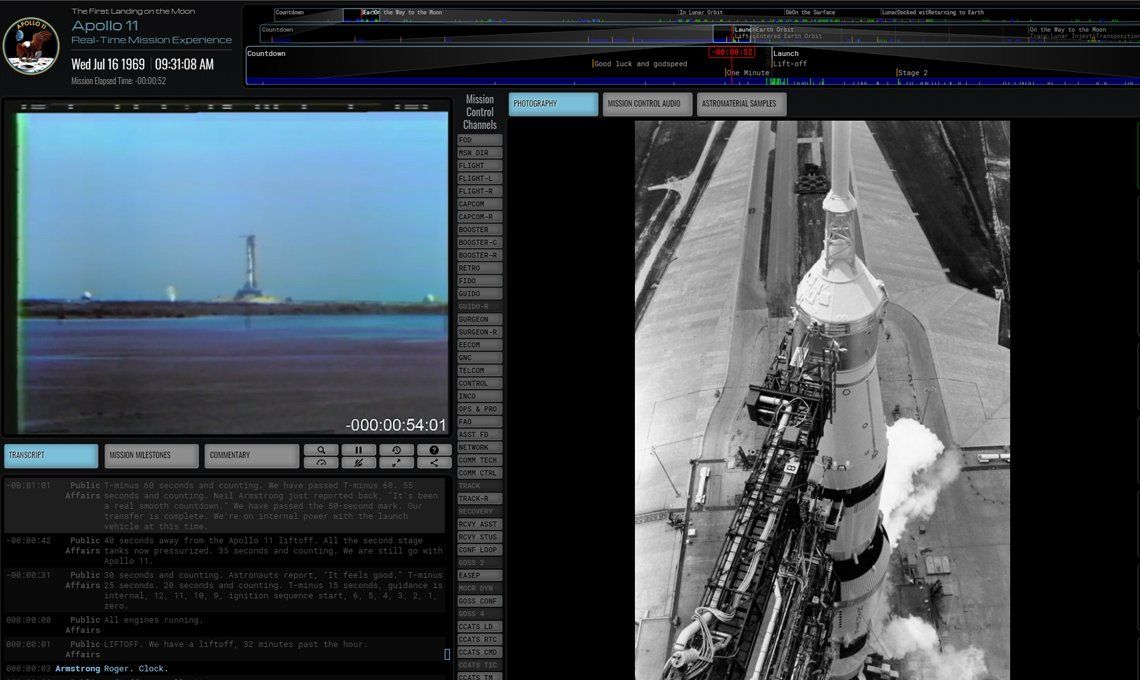Viewport: 1140px width, 680px height.
Task: Select the GUIDO channel
Action: click(x=480, y=294)
